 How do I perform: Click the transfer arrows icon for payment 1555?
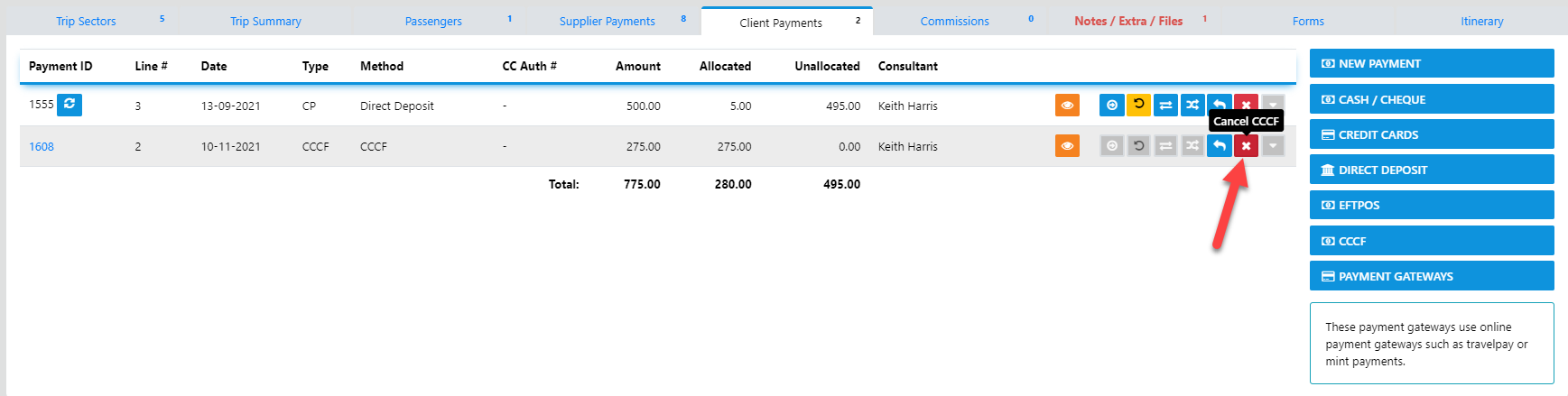1165,105
